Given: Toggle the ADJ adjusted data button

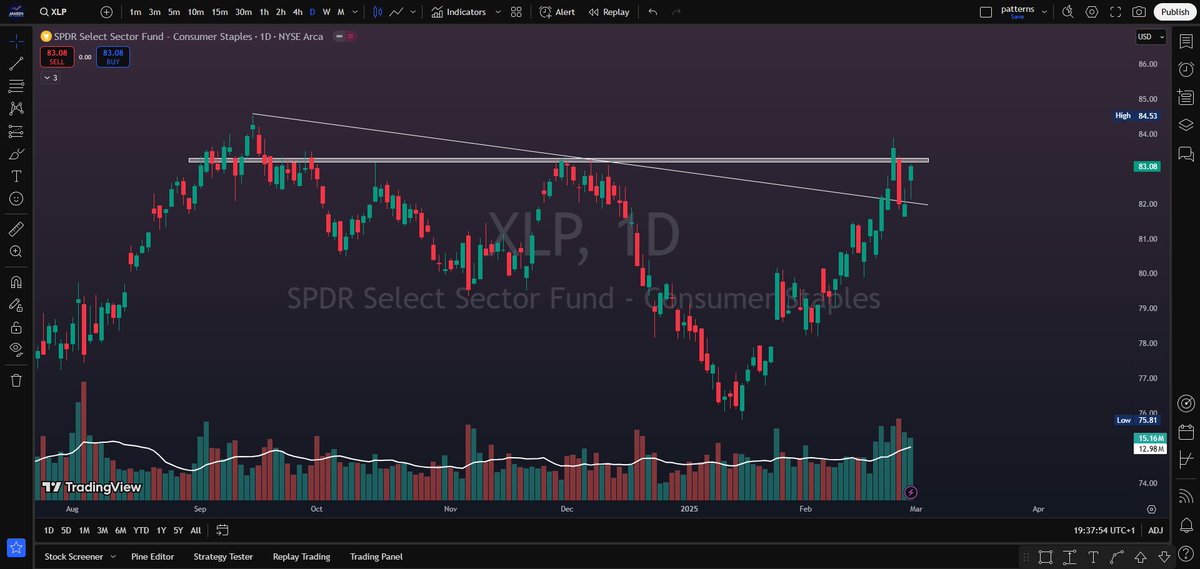Looking at the screenshot, I should click(1155, 530).
